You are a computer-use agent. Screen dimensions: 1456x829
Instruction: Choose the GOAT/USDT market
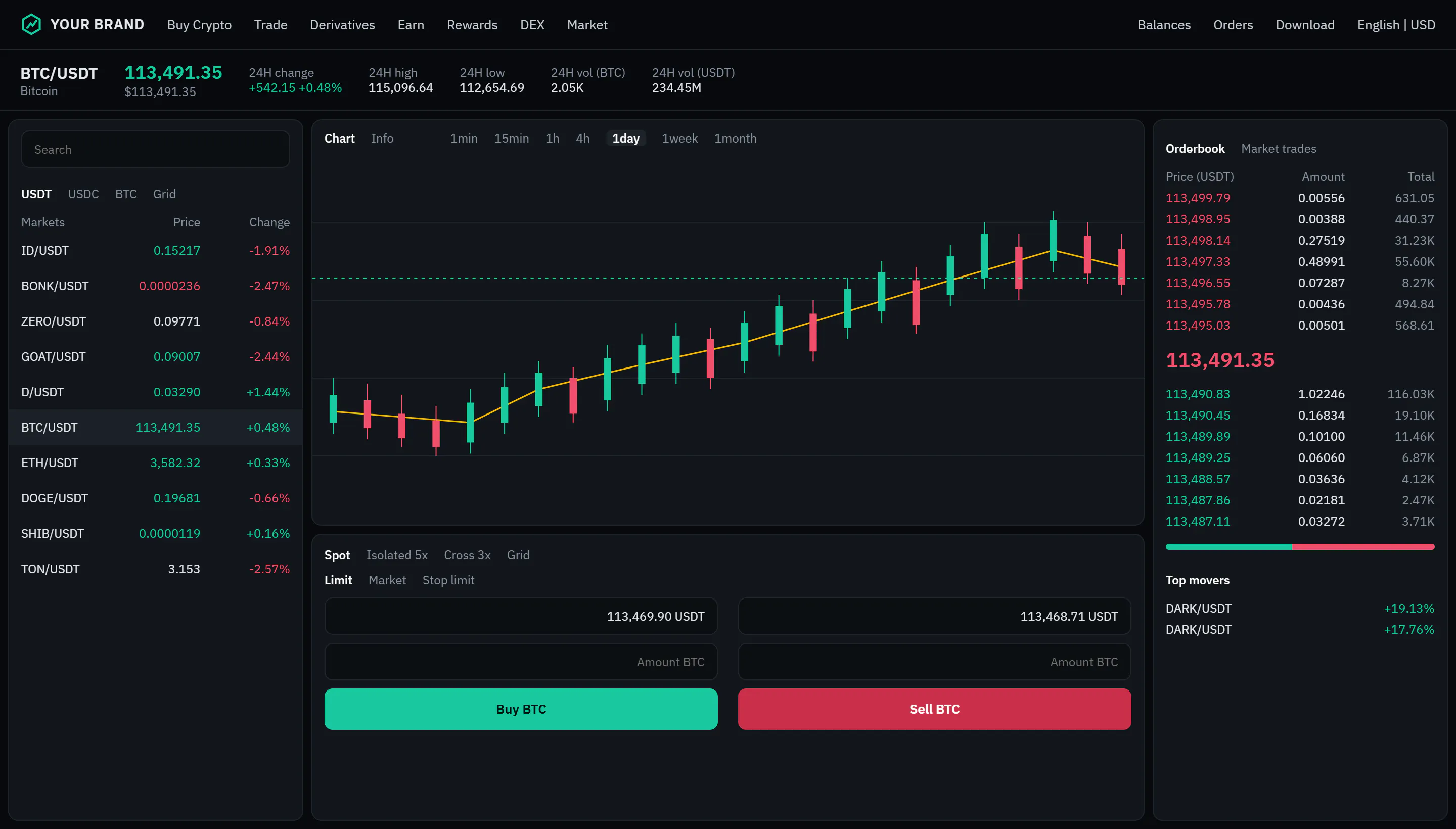155,356
